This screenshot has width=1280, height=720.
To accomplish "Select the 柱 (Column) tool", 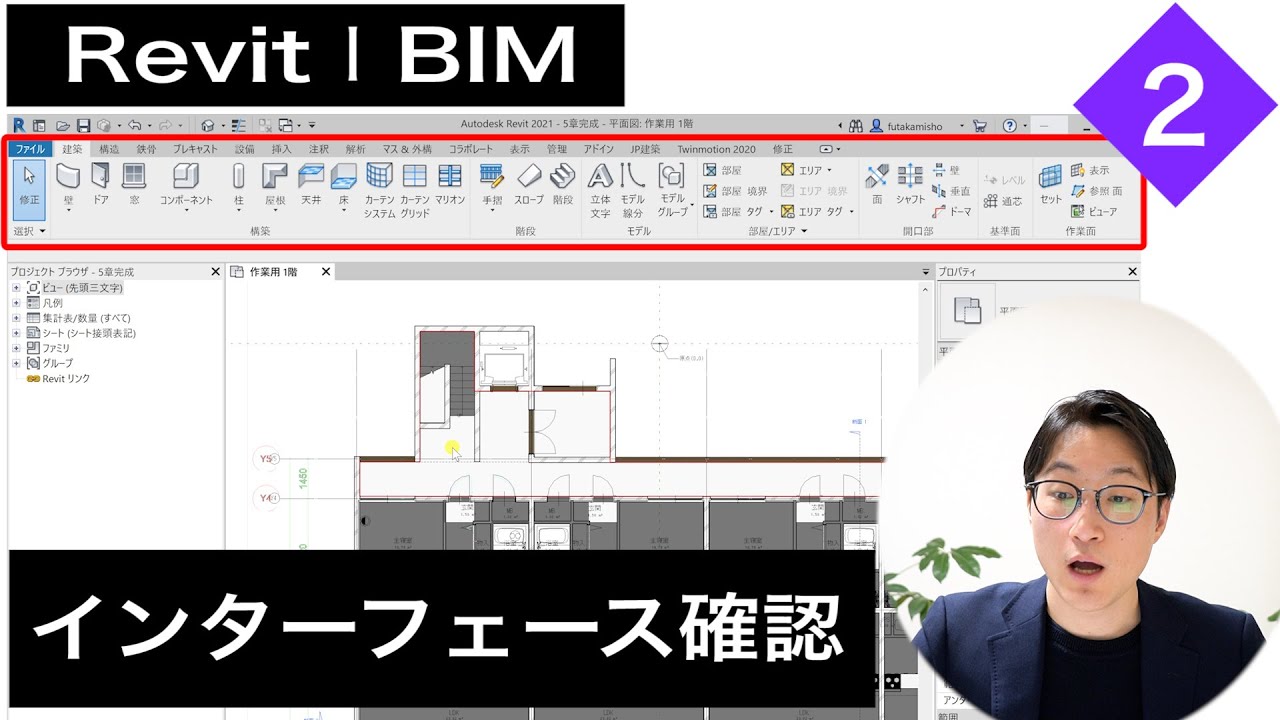I will point(239,187).
